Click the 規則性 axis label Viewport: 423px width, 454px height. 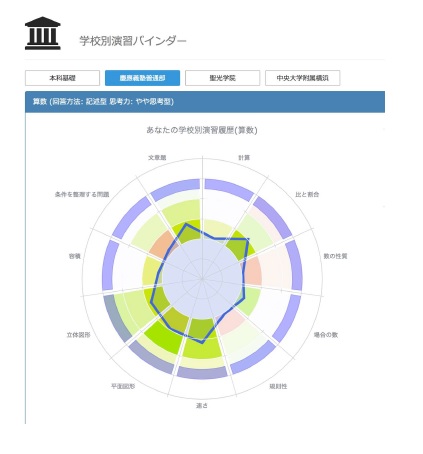click(x=278, y=386)
